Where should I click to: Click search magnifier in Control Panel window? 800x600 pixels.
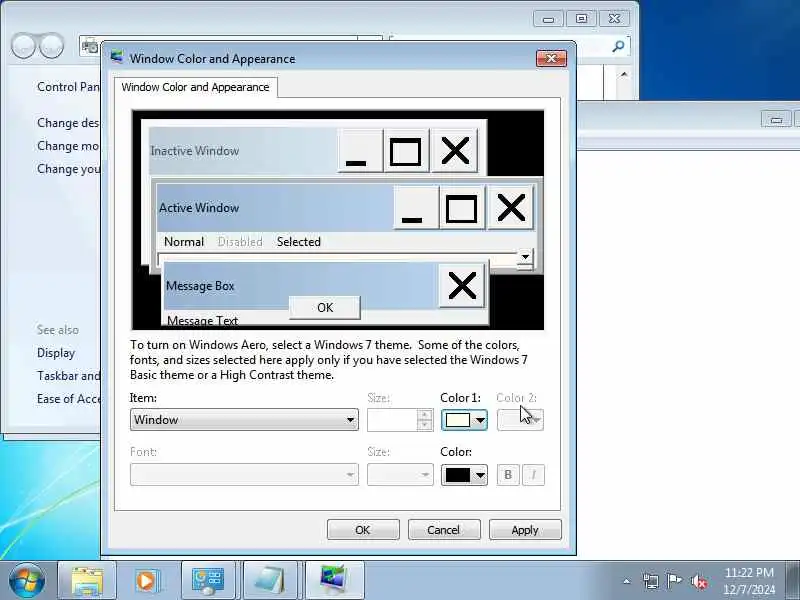pyautogui.click(x=618, y=47)
